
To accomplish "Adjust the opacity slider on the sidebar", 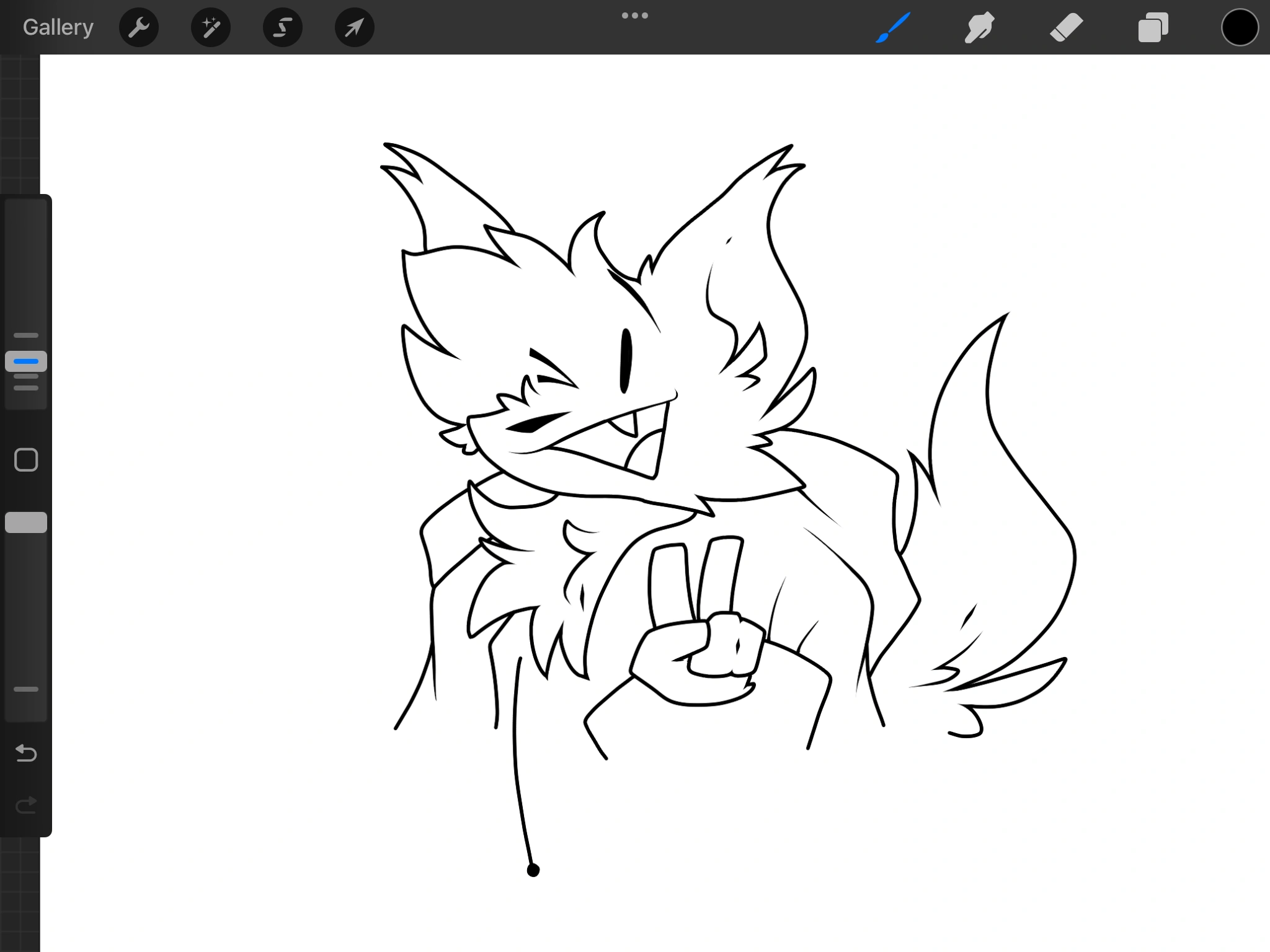I will coord(26,522).
